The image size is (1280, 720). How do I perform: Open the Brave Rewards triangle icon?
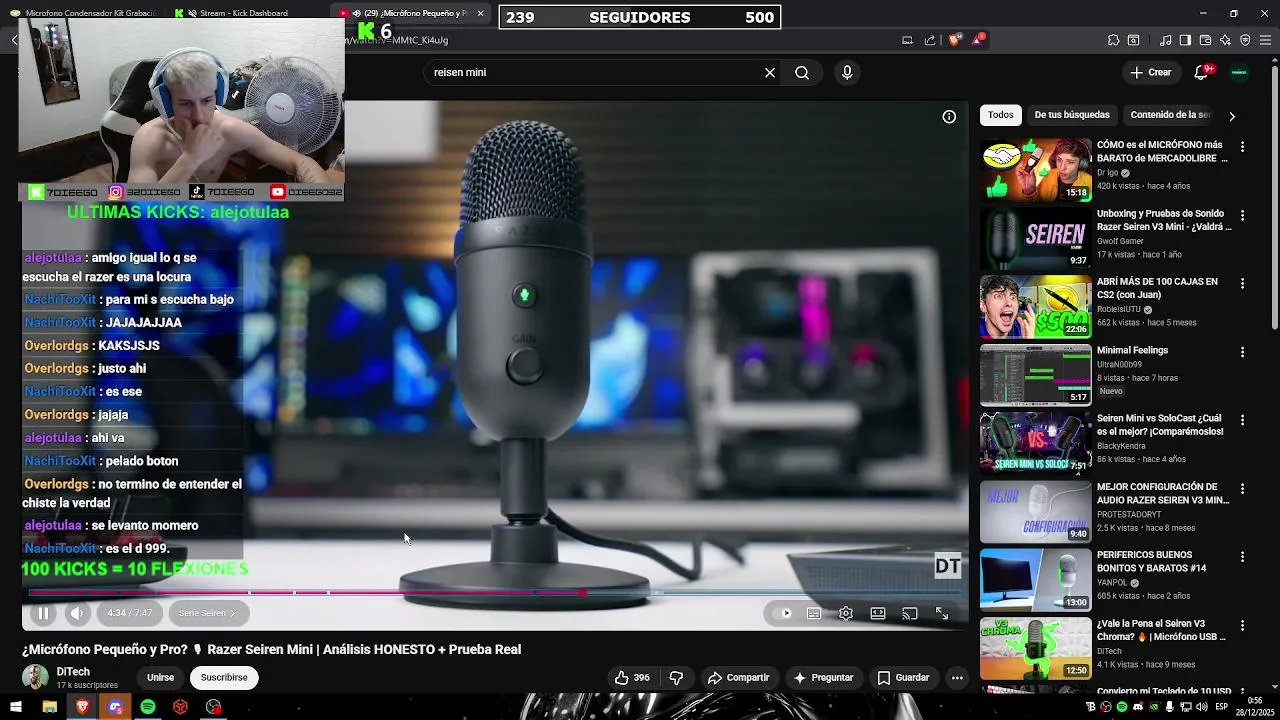[x=978, y=40]
